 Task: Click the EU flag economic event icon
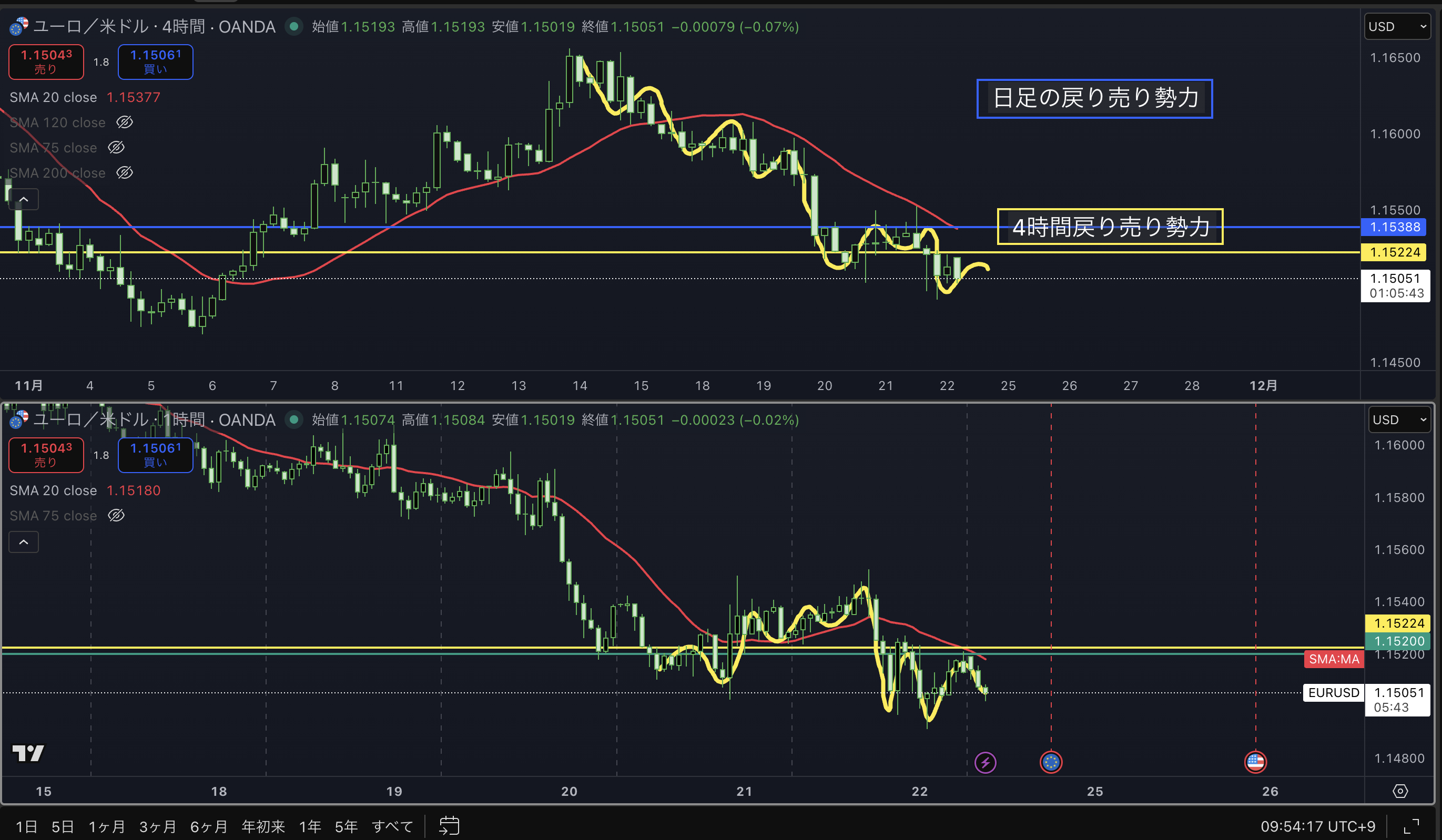(x=1051, y=762)
